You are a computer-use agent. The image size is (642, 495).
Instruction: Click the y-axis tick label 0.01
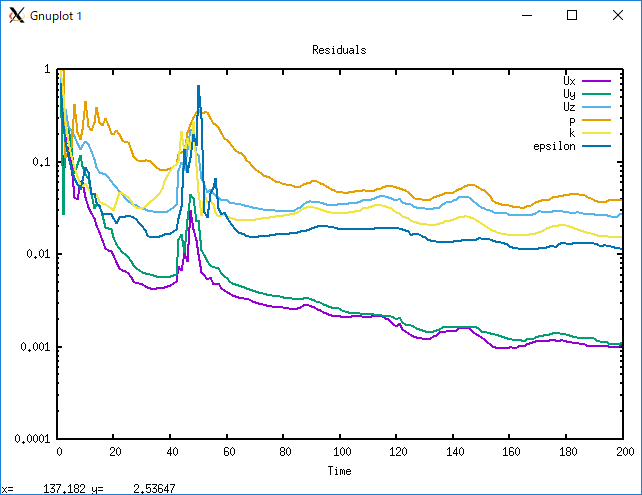[38, 254]
